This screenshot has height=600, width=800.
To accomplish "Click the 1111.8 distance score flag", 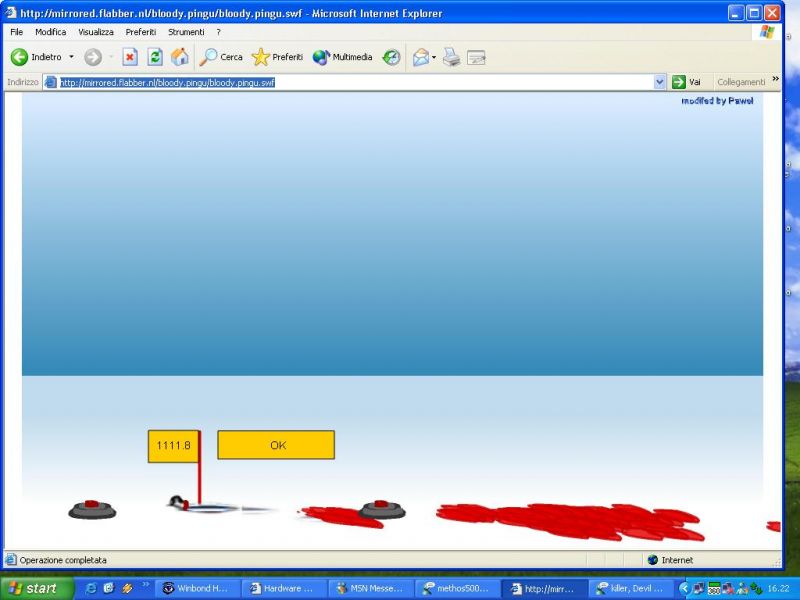I will (173, 446).
